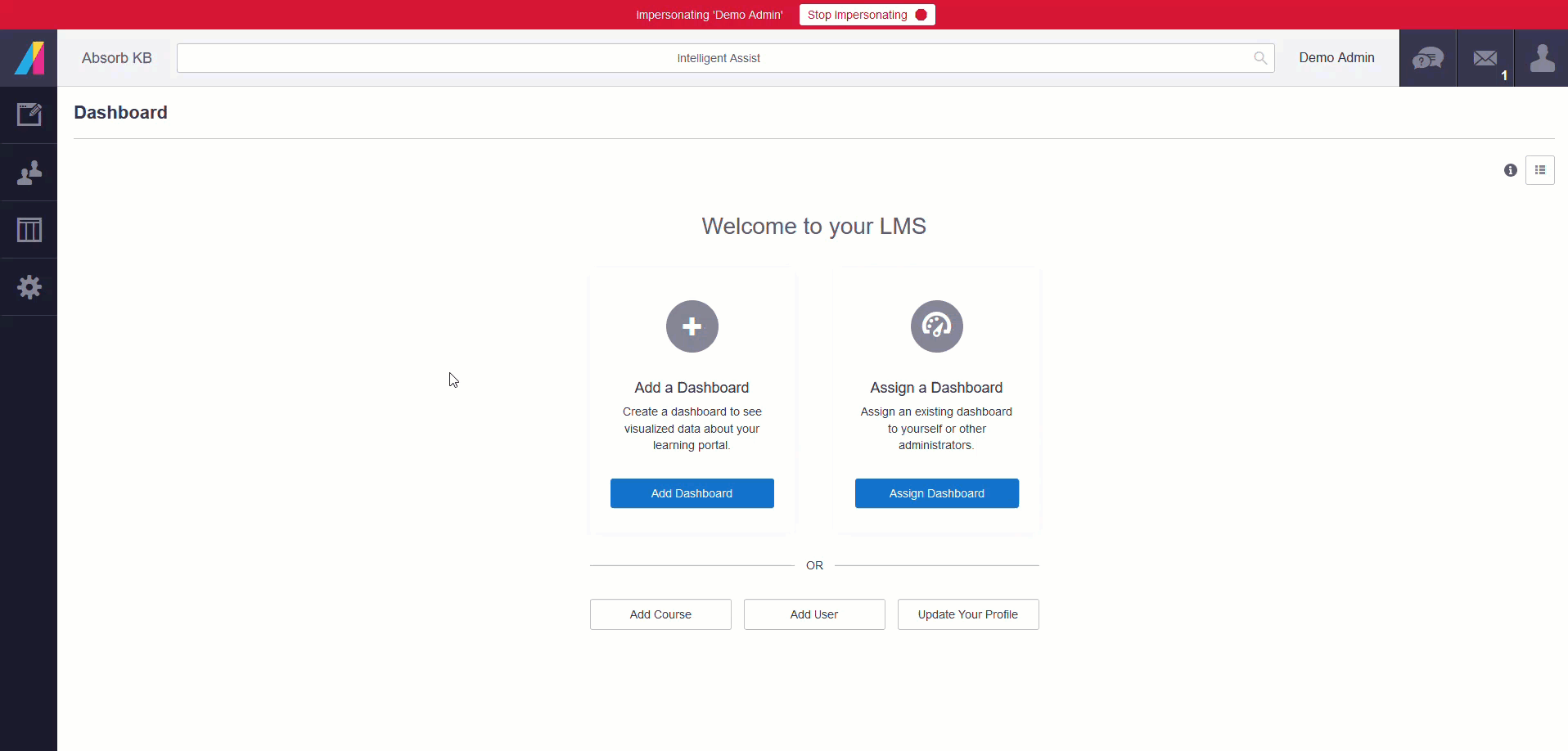1568x751 pixels.
Task: Click the dashboard info icon
Action: 1511,170
